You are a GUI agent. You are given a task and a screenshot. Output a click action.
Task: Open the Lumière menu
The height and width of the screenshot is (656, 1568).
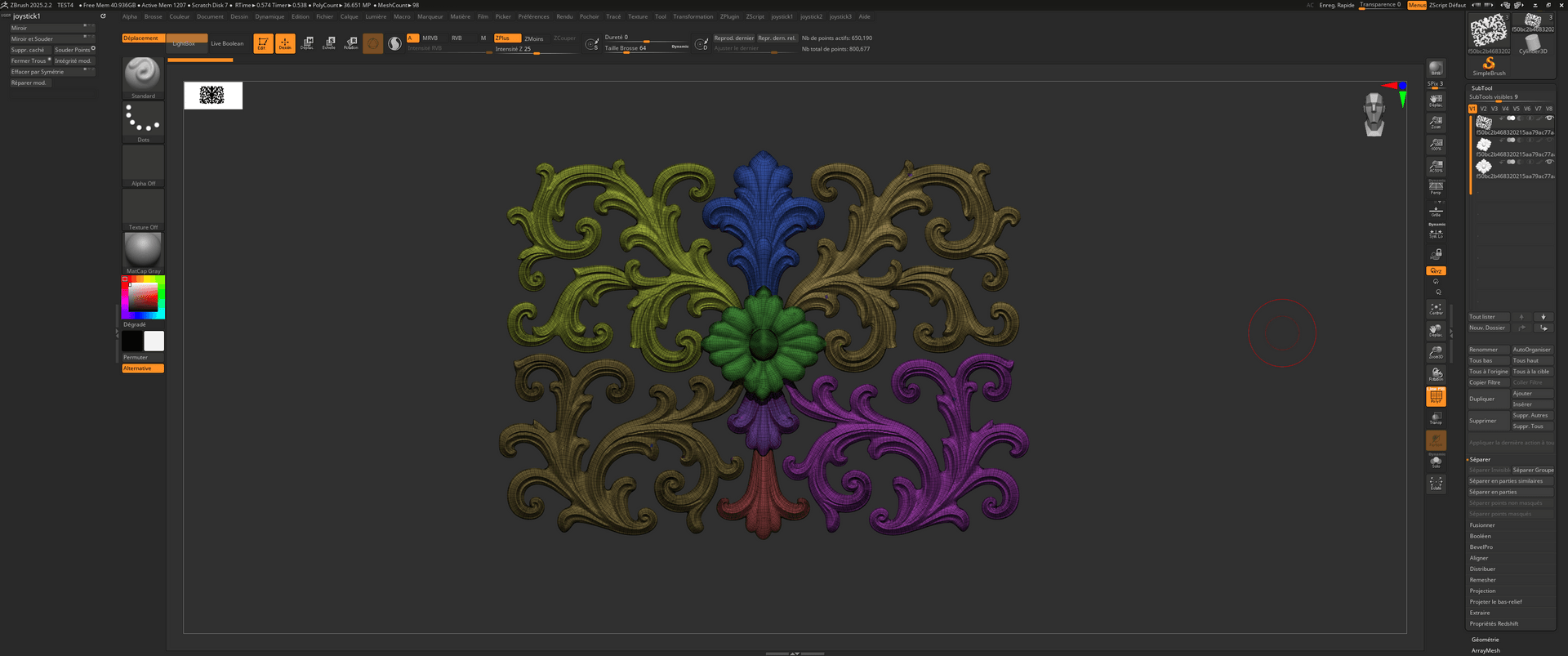tap(376, 16)
